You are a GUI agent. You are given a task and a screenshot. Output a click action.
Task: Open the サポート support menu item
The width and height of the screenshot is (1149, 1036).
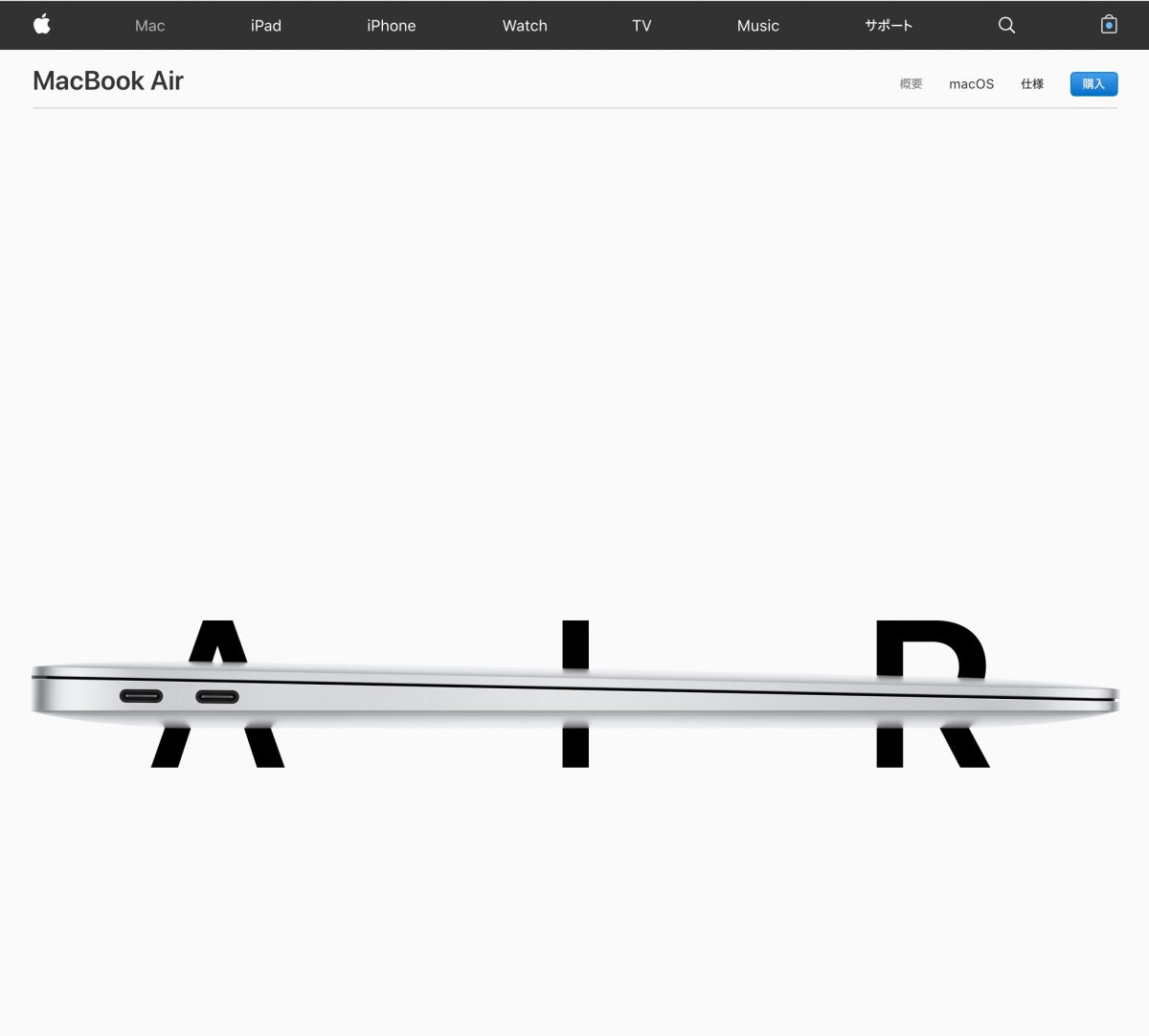click(x=889, y=26)
